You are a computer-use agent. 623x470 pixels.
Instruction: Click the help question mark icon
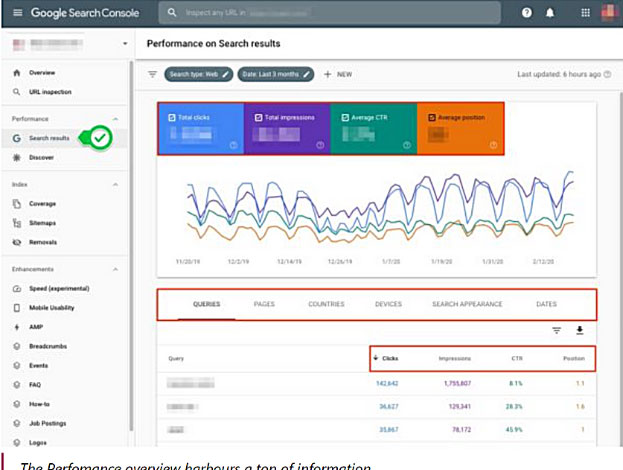(x=526, y=13)
